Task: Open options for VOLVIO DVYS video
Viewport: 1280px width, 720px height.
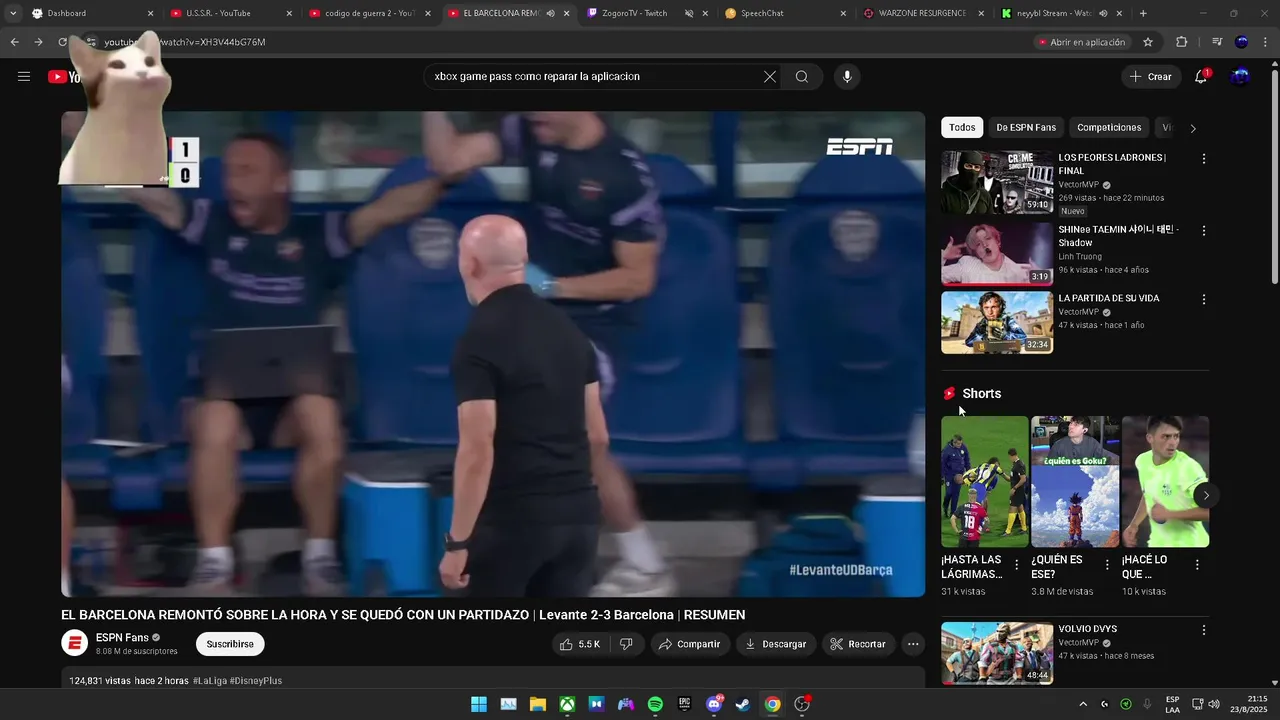Action: coord(1204,630)
